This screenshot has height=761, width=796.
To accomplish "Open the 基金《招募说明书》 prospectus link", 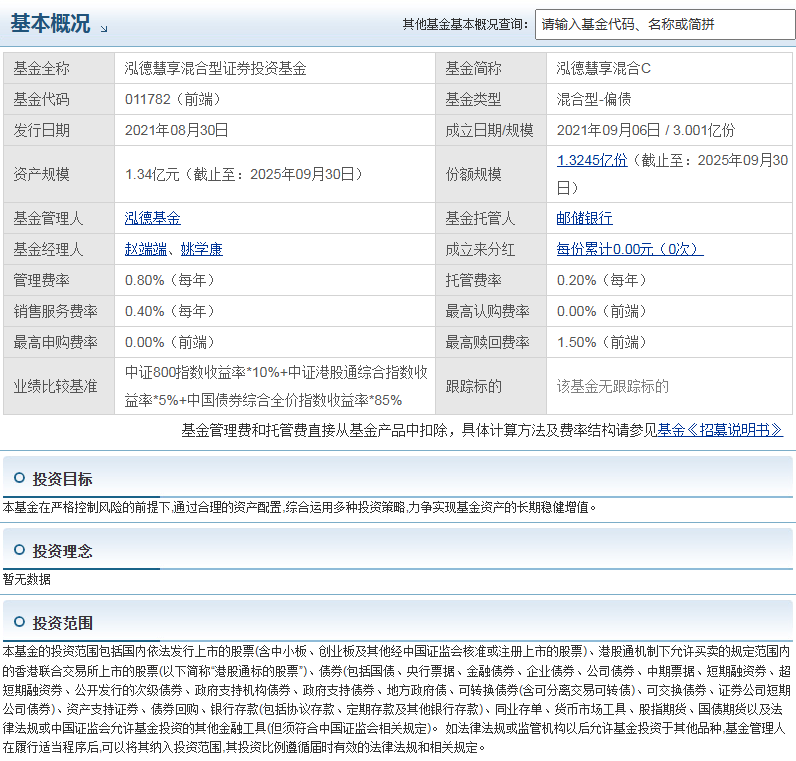I will point(720,431).
